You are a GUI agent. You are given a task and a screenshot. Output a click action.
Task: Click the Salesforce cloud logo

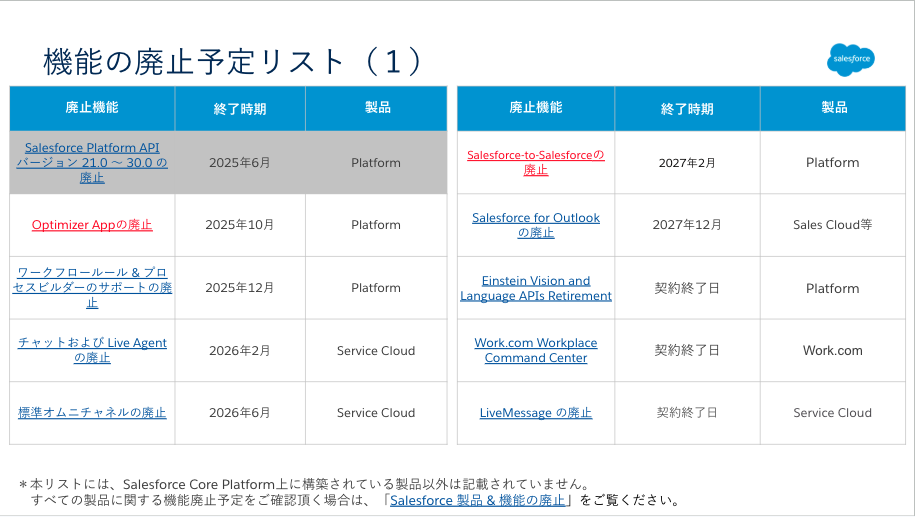[851, 60]
